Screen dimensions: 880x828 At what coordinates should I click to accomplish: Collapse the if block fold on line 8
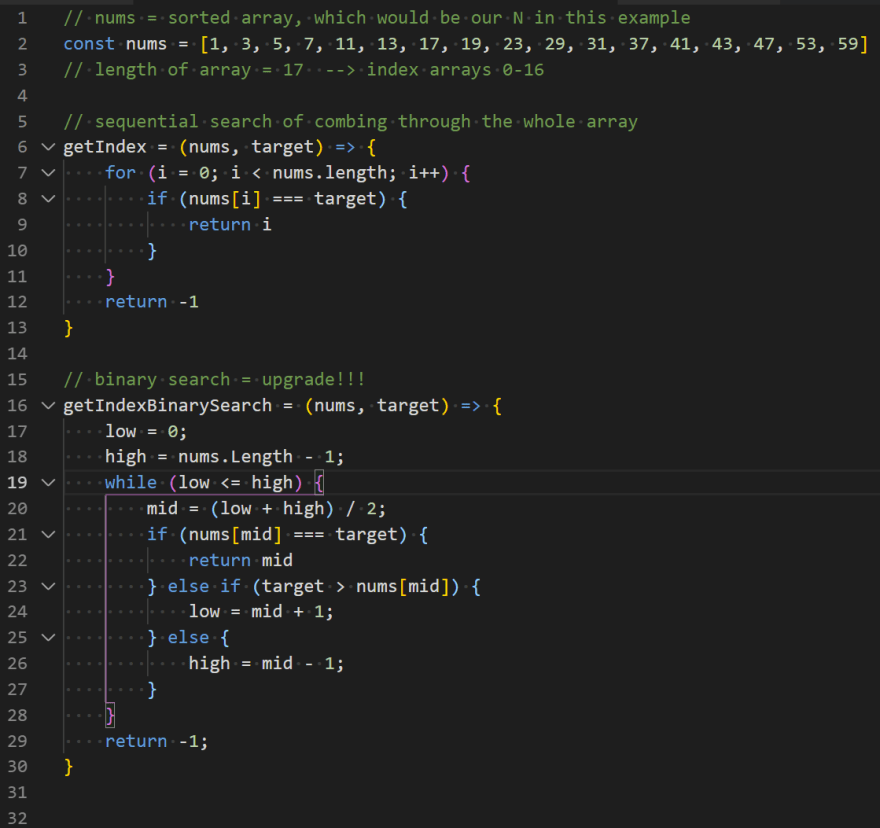click(49, 199)
